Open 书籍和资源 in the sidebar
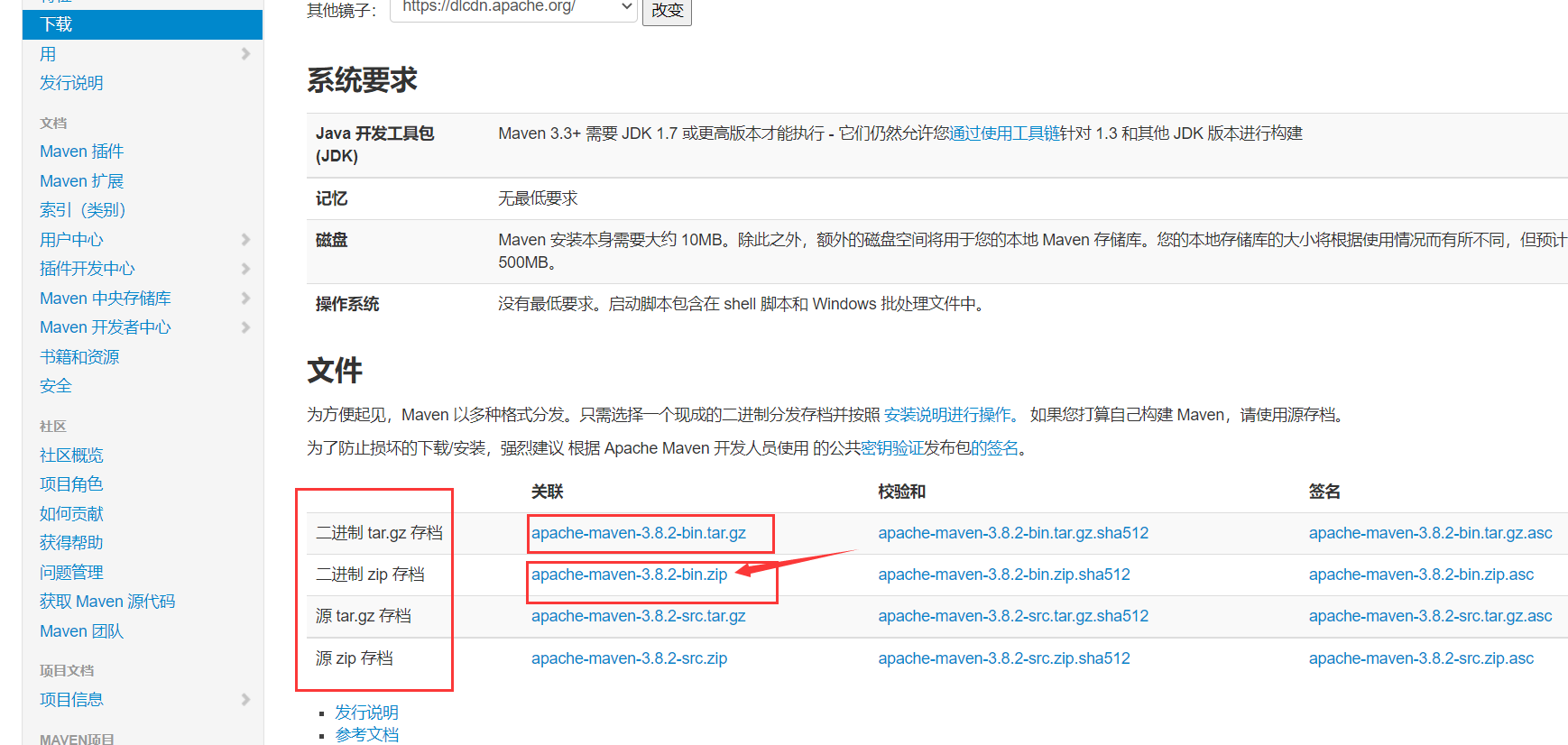This screenshot has width=1568, height=745. click(x=79, y=357)
